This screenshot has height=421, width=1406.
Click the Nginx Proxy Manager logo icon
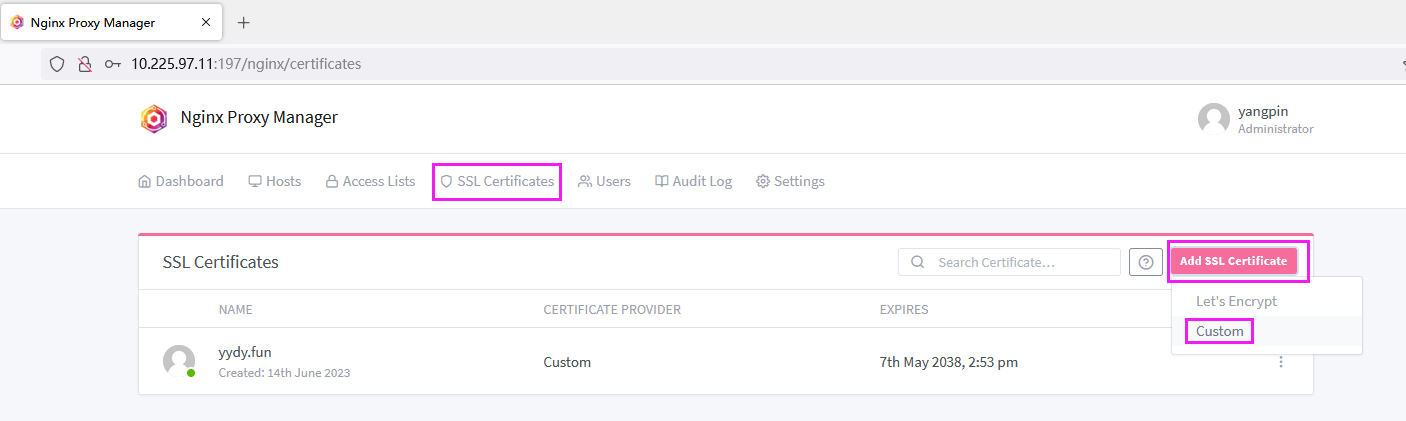coord(154,119)
